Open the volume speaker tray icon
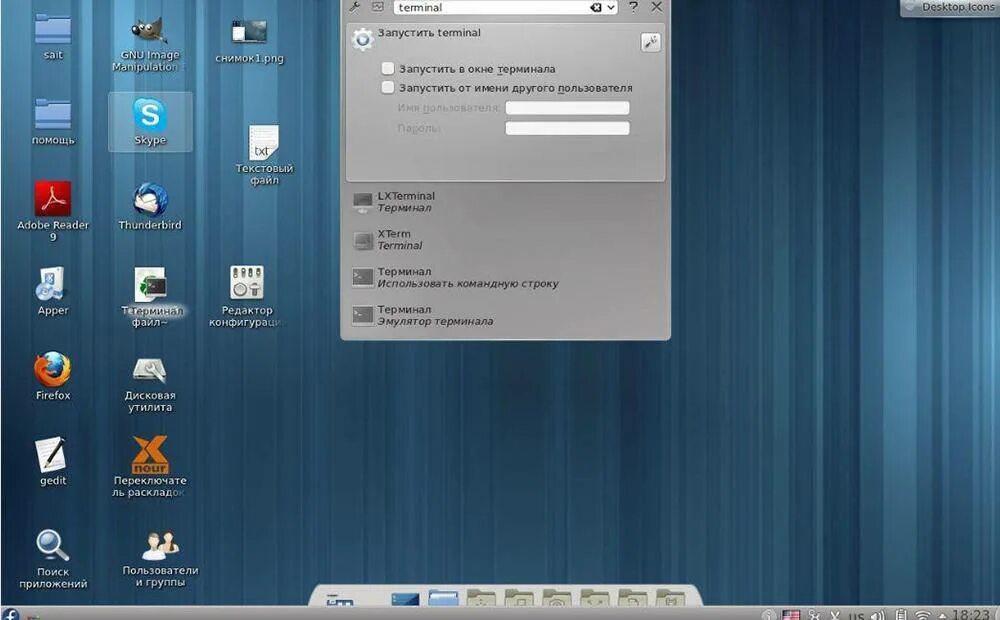Screen dimensions: 1000x620 (878, 615)
